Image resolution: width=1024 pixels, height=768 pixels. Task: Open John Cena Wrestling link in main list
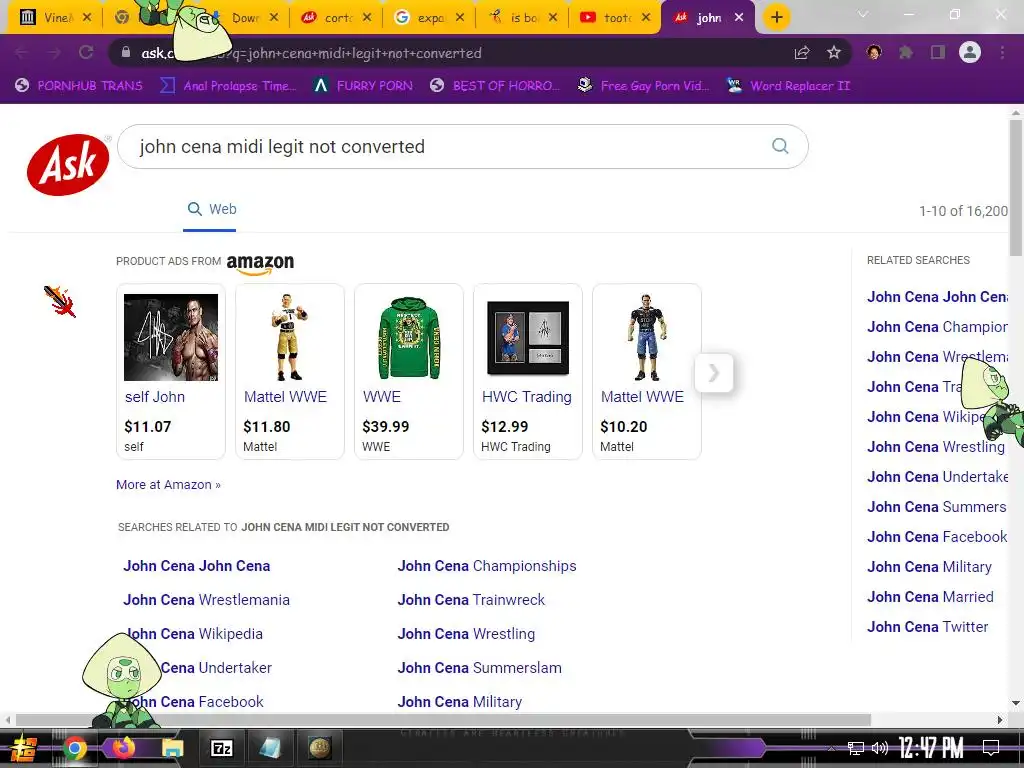pos(466,633)
